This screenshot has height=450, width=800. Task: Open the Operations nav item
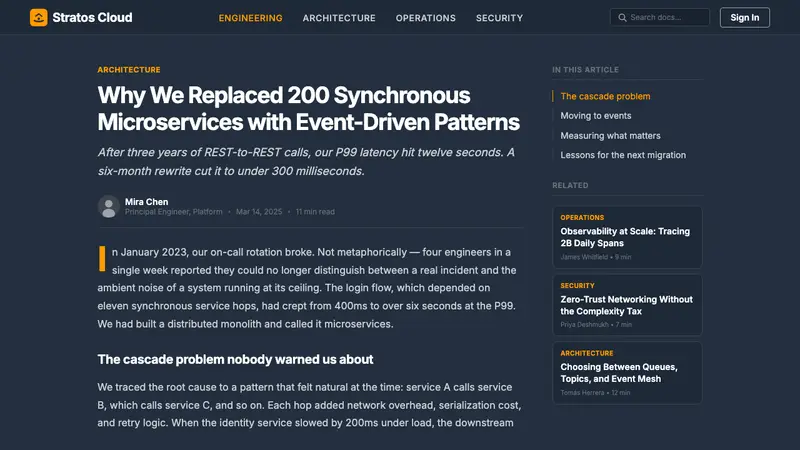click(426, 18)
